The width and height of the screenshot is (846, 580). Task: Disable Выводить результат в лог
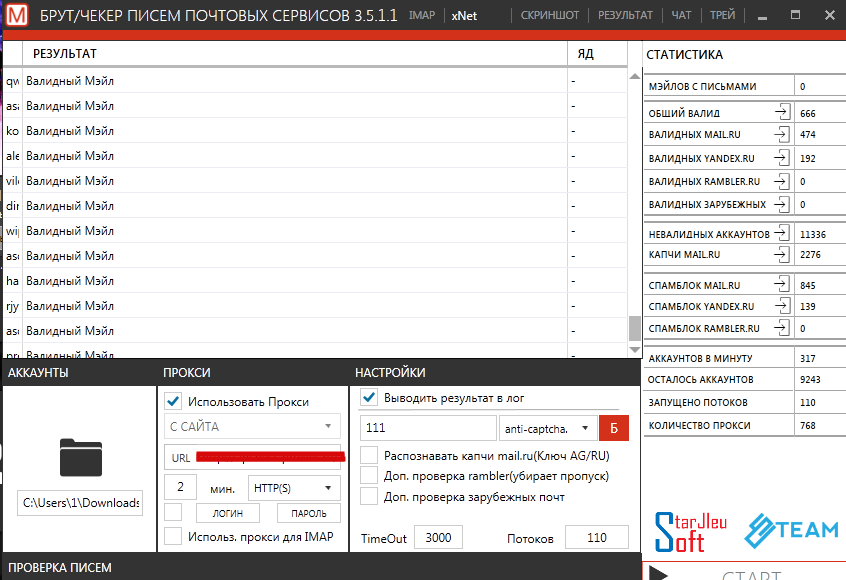coord(369,399)
